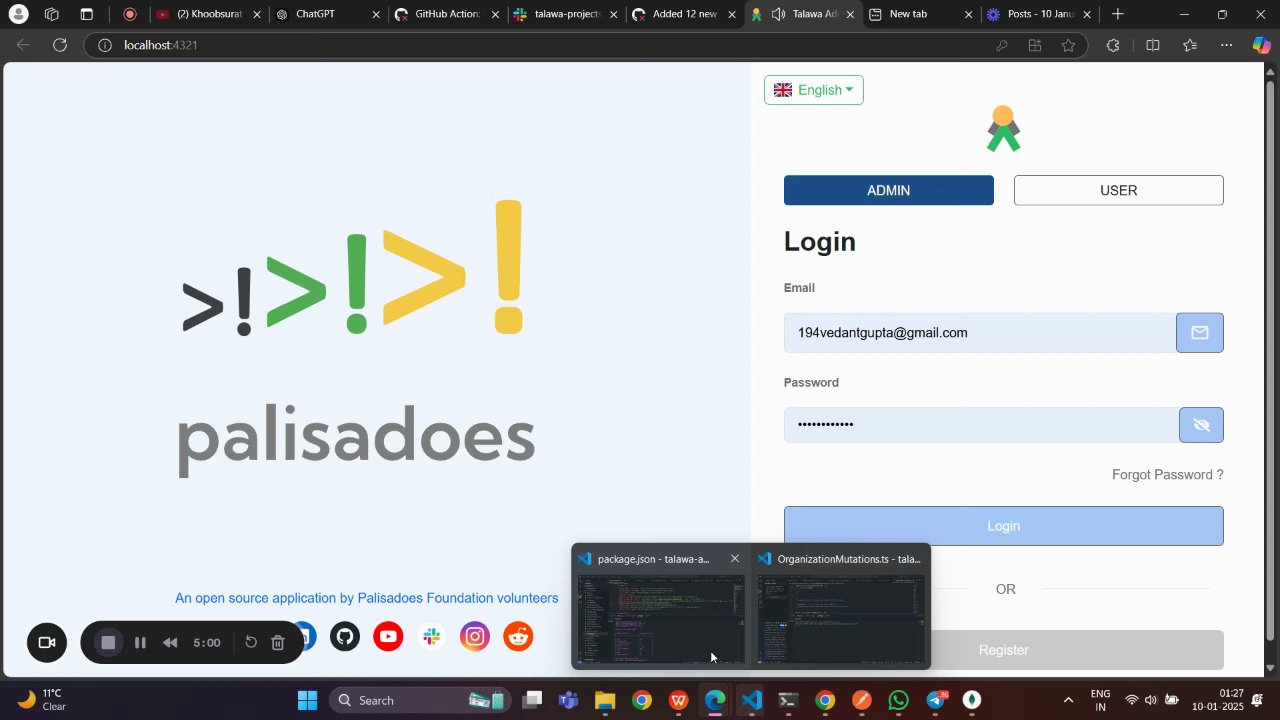
Task: Switch to the New tab tab
Action: (920, 15)
